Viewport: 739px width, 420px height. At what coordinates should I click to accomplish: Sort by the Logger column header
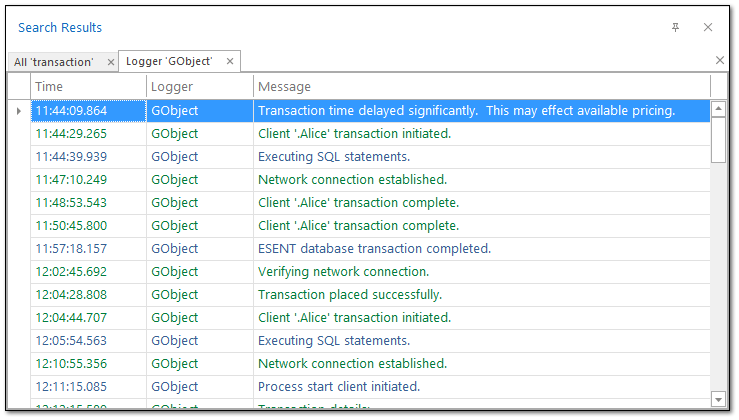200,87
